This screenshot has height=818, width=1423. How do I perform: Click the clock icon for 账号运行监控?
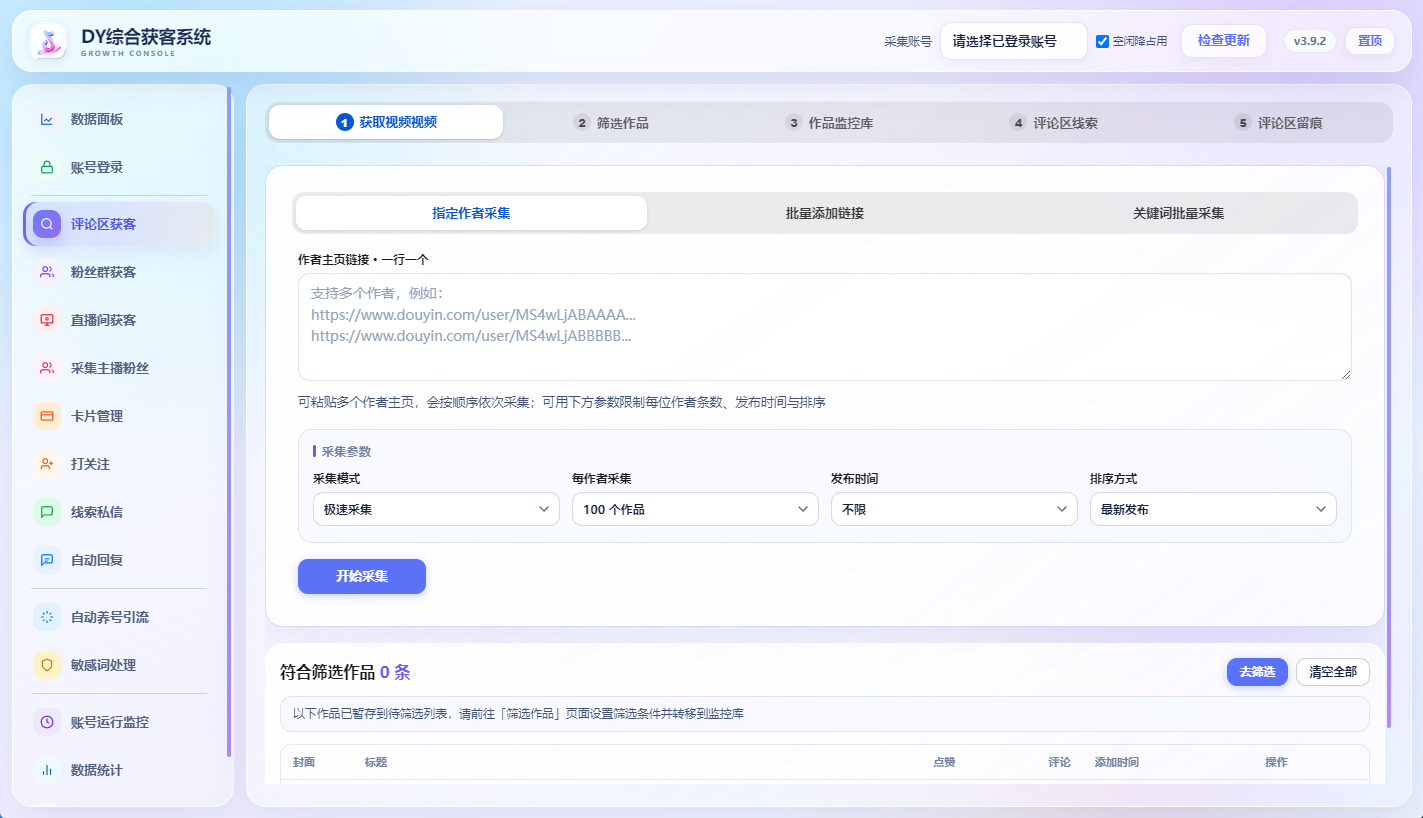(47, 722)
